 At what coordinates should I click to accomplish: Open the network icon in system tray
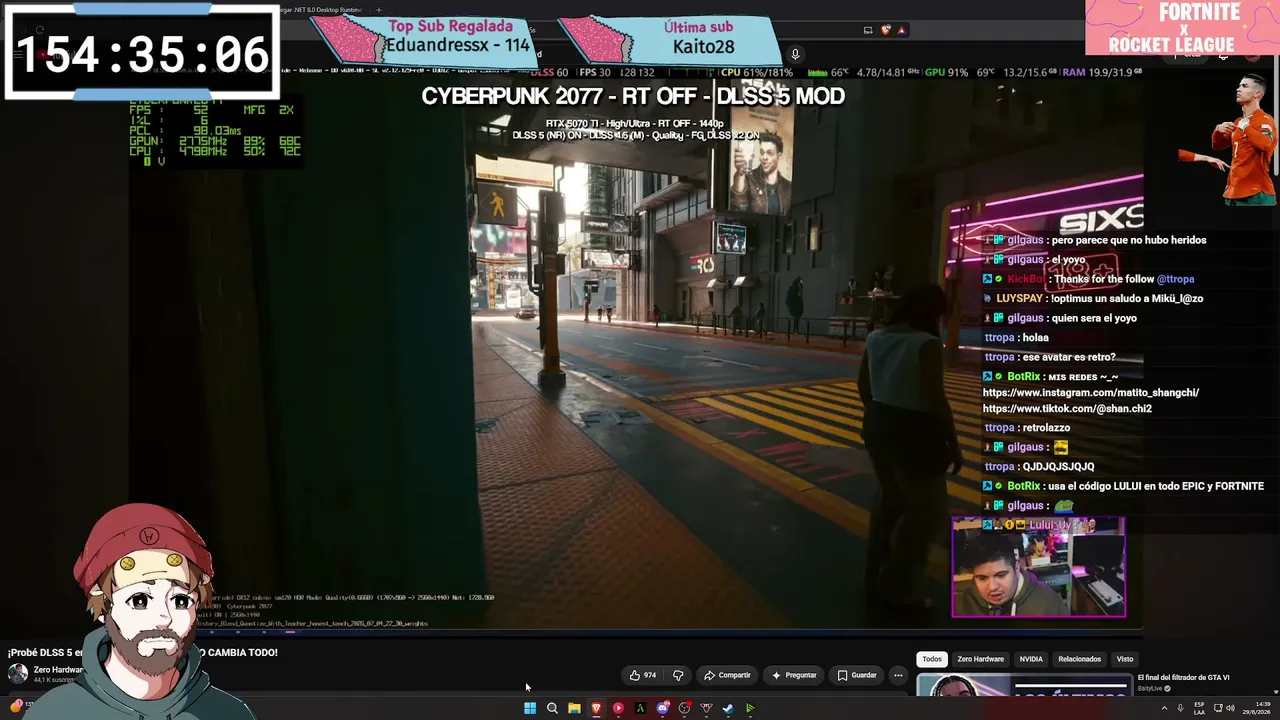pyautogui.click(x=1218, y=708)
